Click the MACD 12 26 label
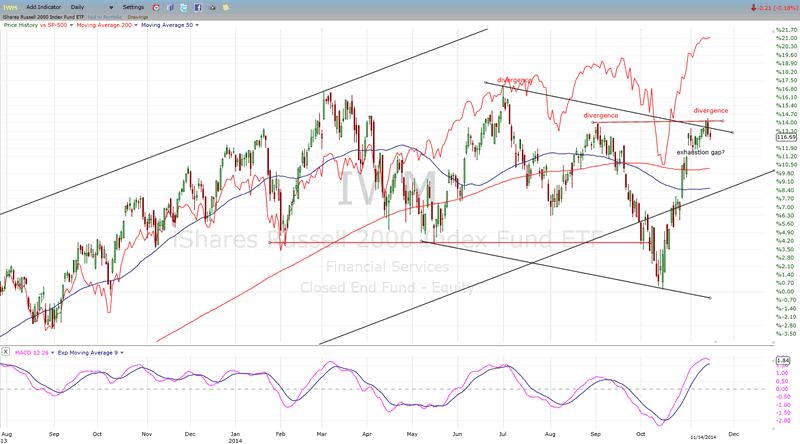Screen dimensions: 800x444 (32, 353)
